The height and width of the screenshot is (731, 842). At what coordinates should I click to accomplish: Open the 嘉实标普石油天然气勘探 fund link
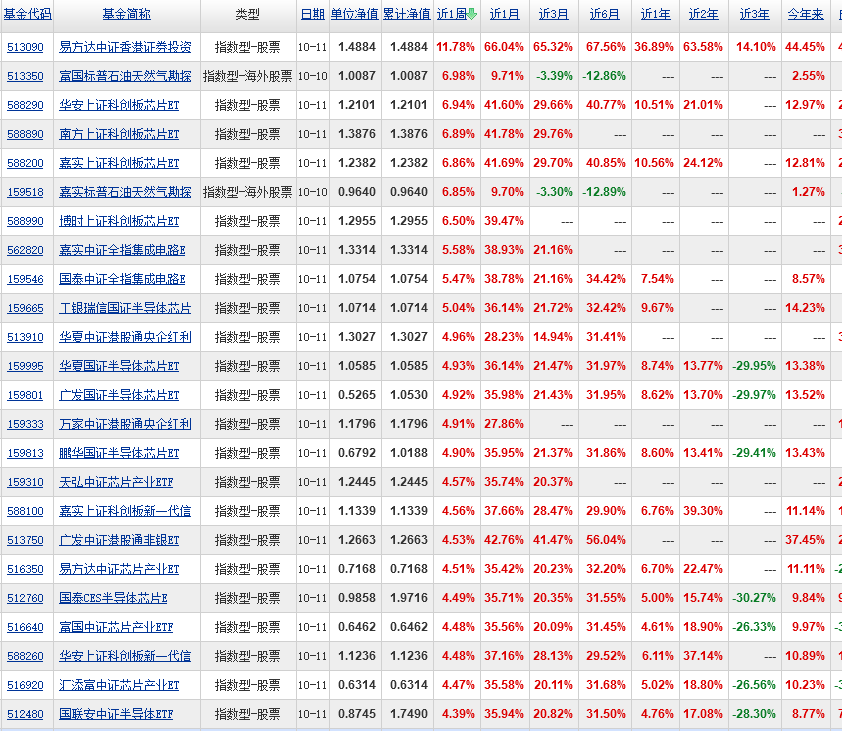(125, 192)
